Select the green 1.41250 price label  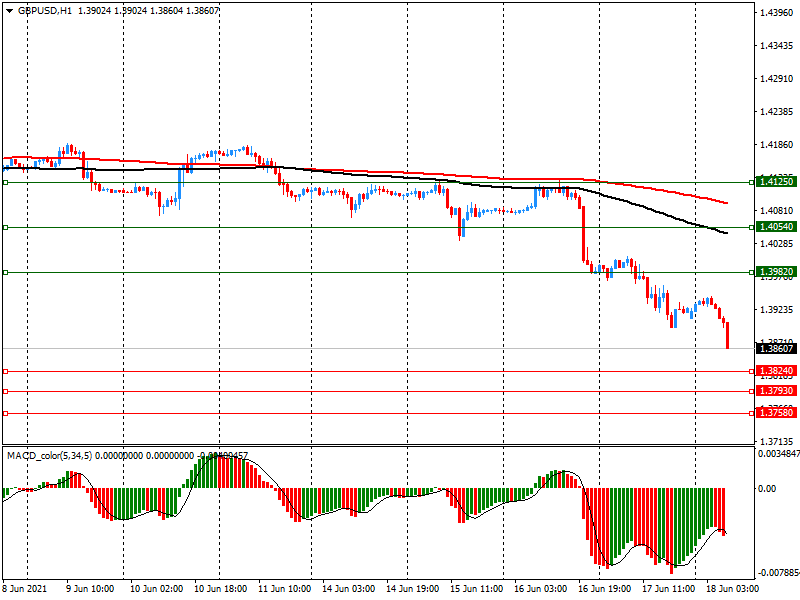[777, 182]
